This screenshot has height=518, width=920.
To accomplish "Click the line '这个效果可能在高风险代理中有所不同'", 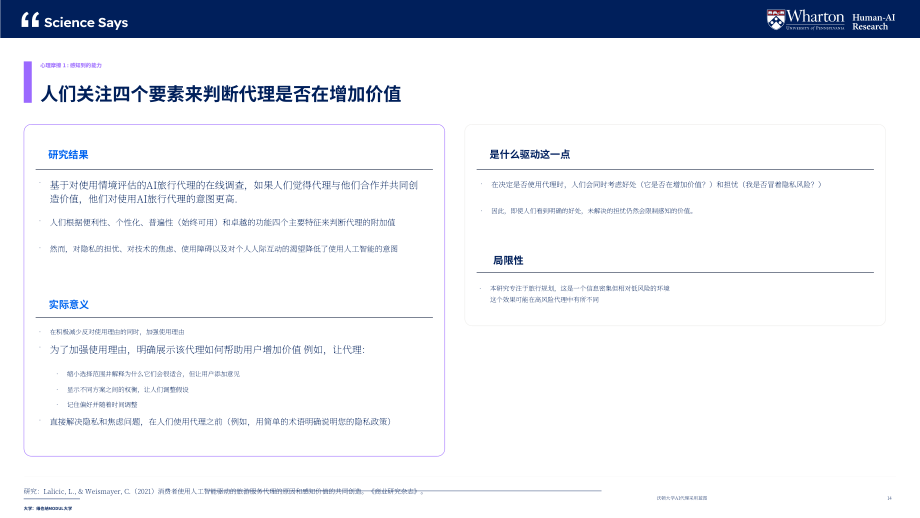I will (544, 300).
